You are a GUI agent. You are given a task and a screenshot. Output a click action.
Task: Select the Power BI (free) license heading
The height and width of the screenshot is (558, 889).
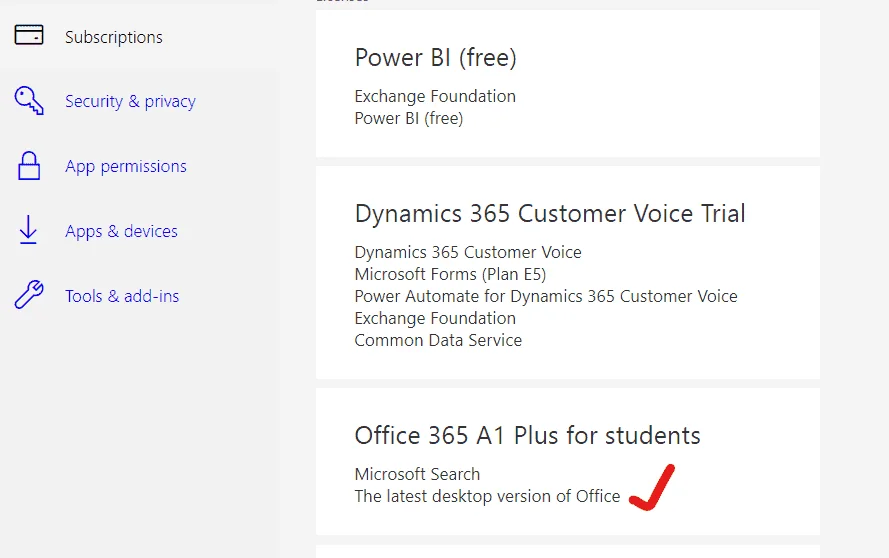coord(435,58)
